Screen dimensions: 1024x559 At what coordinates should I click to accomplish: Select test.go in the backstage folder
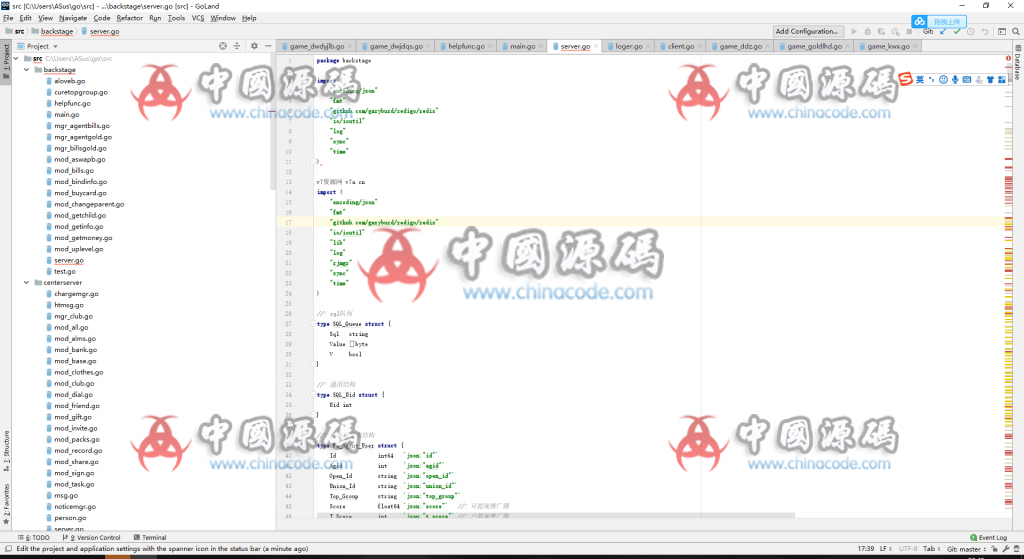pos(65,272)
